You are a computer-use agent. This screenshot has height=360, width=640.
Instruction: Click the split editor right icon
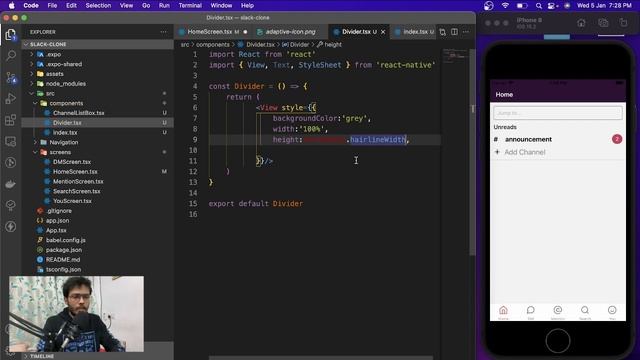pyautogui.click(x=454, y=31)
